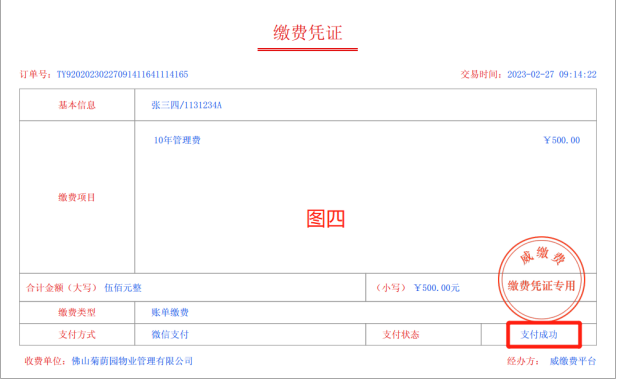Screen dimensions: 617x380
Task: Select transaction time 2023-02-27 09:14:22
Action: click(552, 74)
